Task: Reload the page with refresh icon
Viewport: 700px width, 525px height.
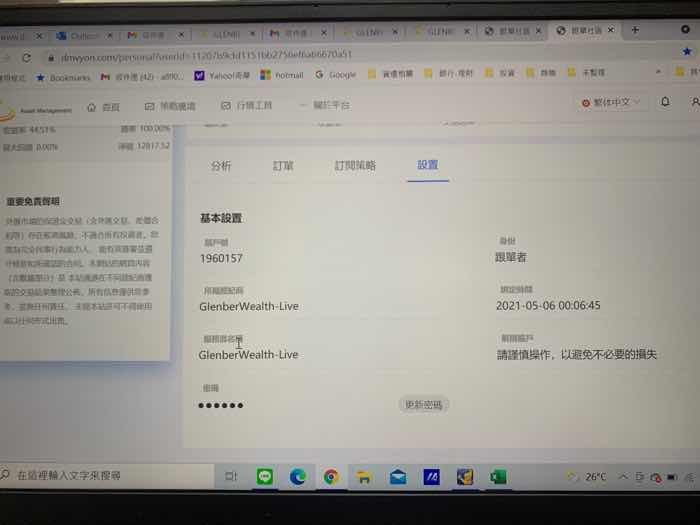Action: point(27,57)
